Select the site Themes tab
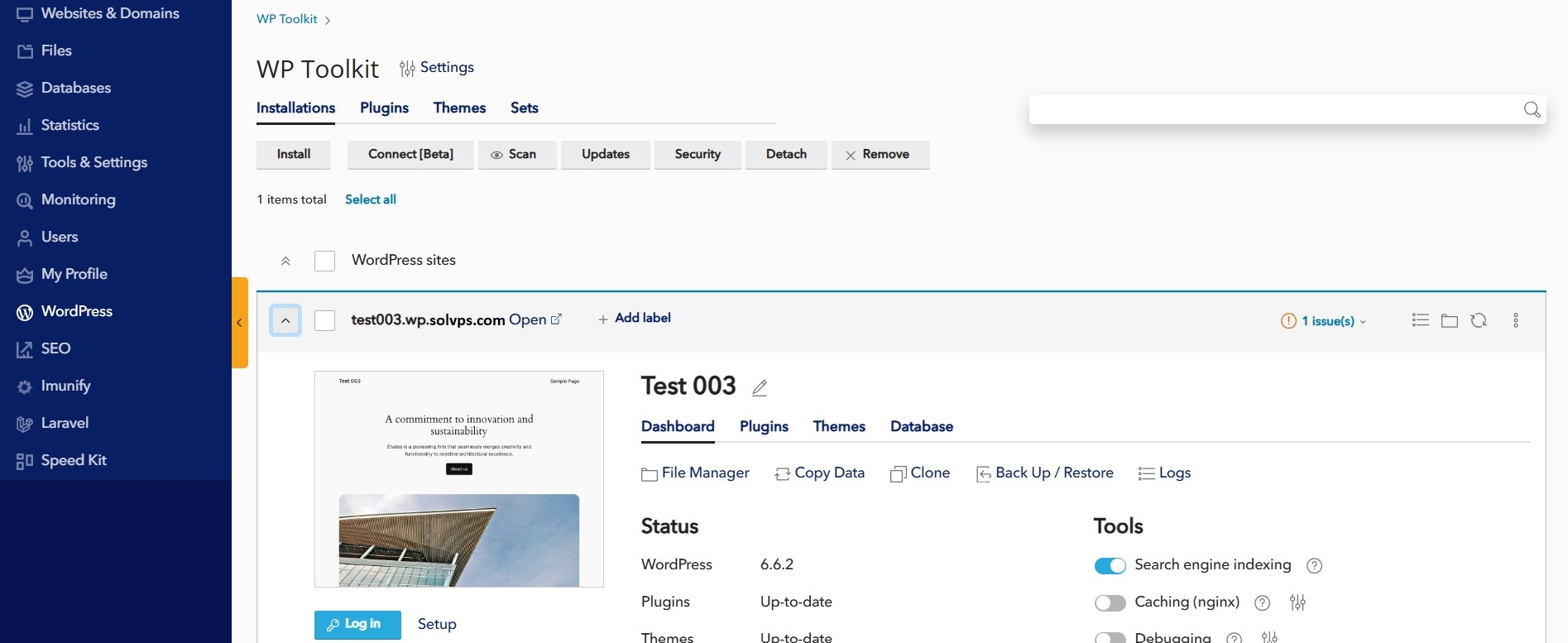This screenshot has width=1568, height=643. [x=839, y=426]
